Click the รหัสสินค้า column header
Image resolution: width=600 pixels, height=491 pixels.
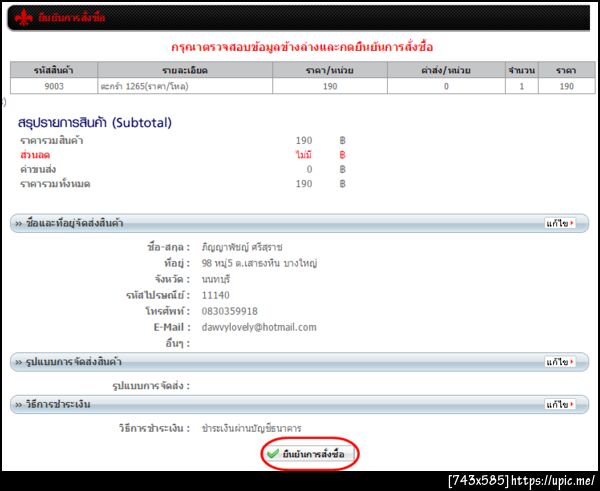click(54, 70)
